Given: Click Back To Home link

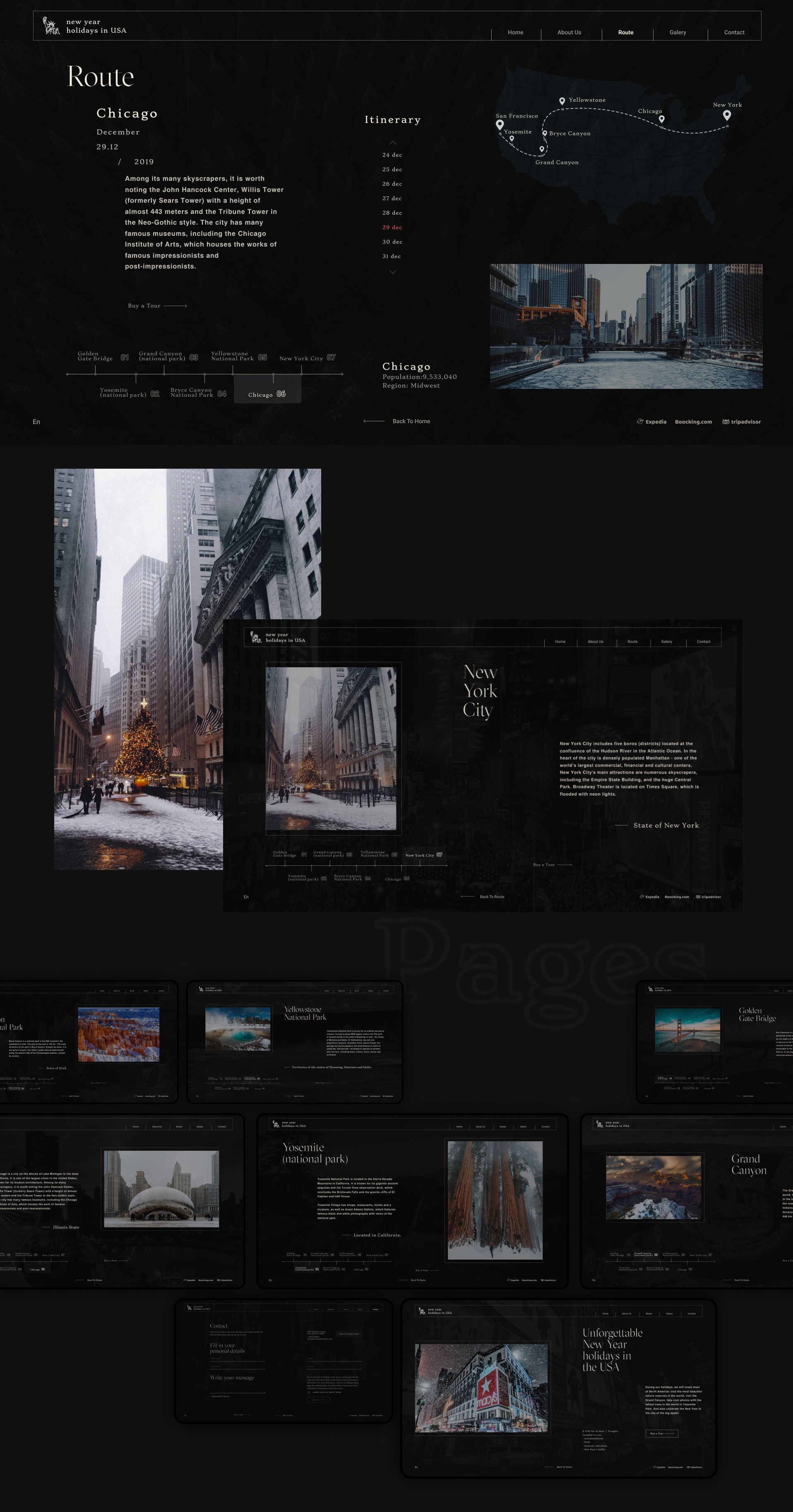Looking at the screenshot, I should [397, 422].
